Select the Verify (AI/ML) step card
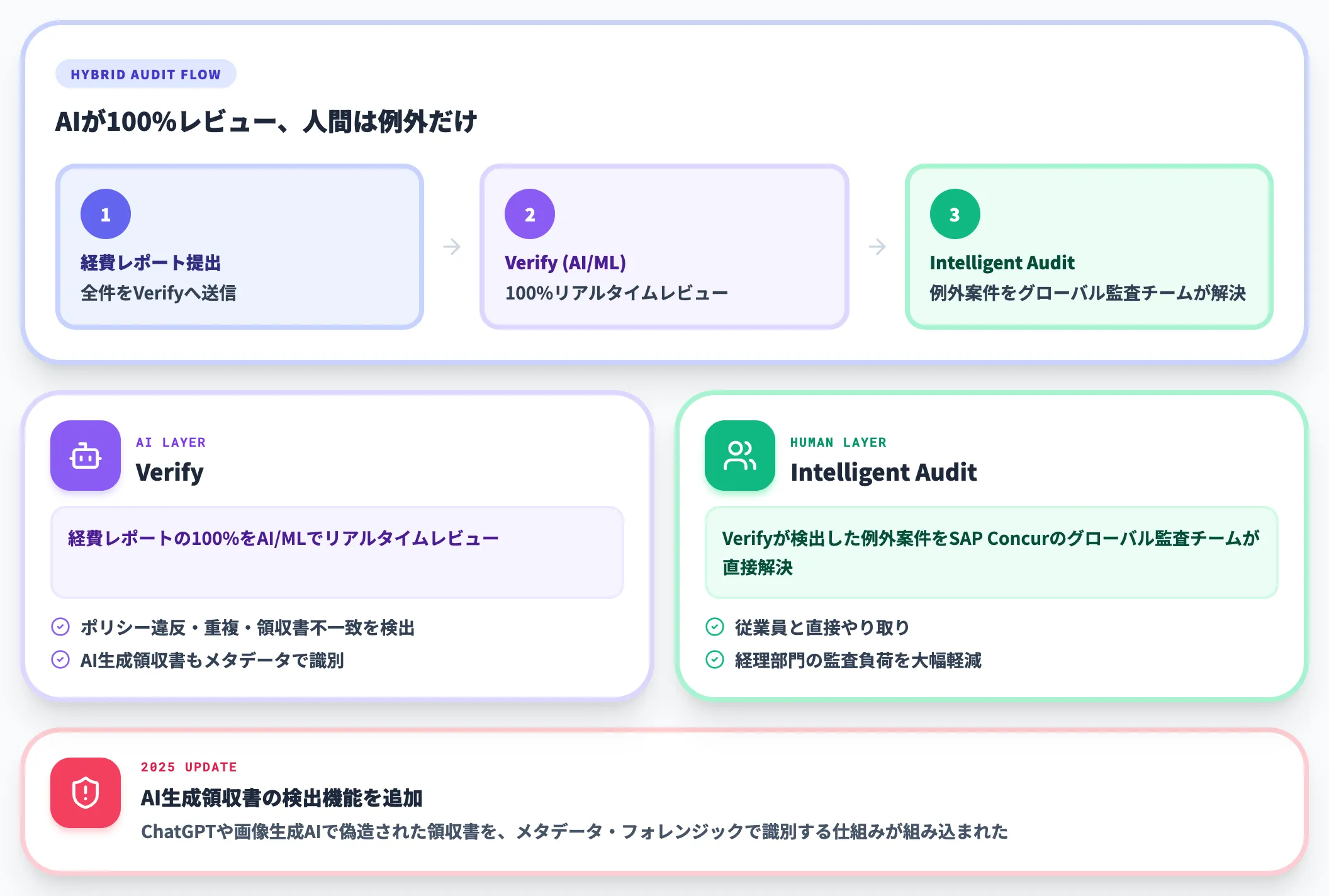Screen dimensions: 1329x896 pos(664,247)
